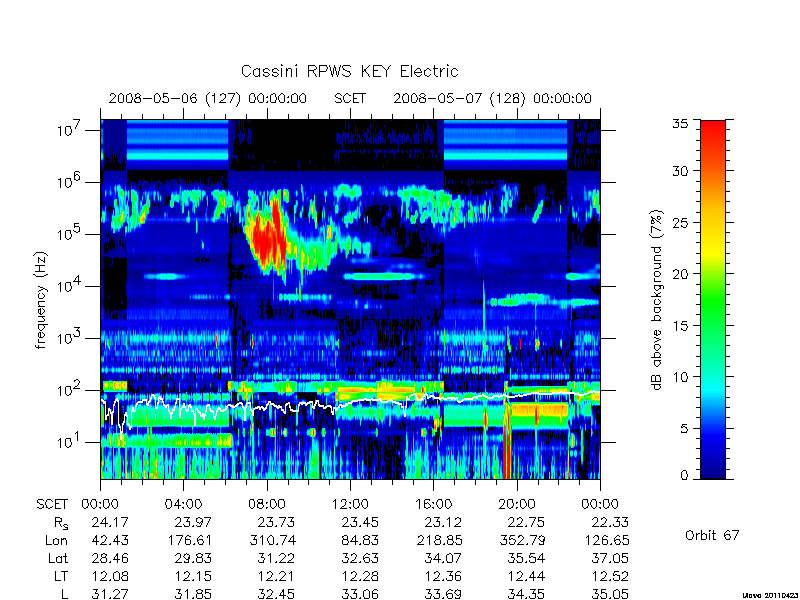Click the "Lat" row label

pyautogui.click(x=58, y=559)
